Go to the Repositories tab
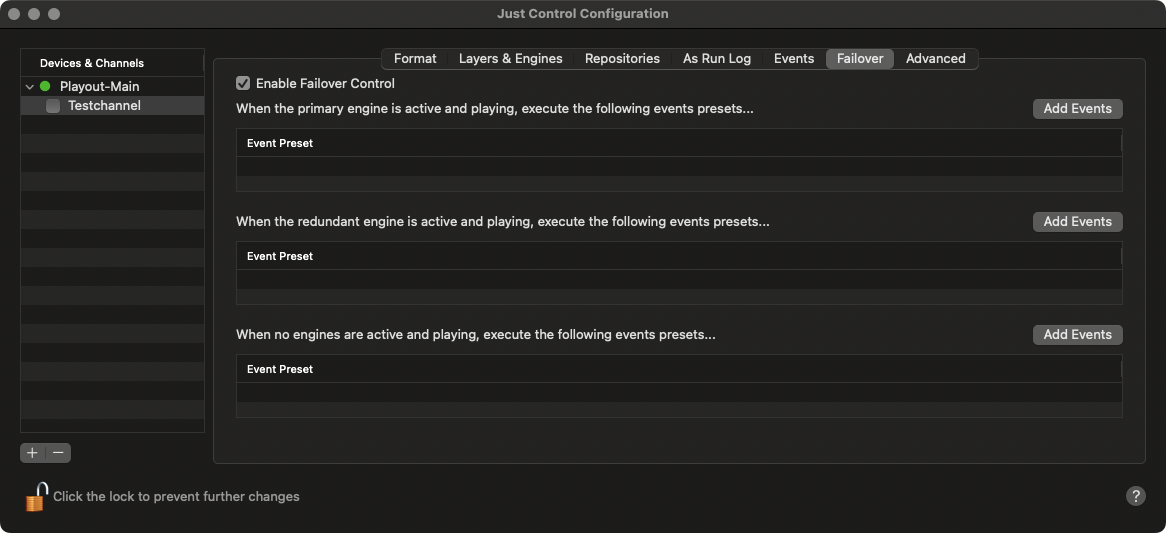The width and height of the screenshot is (1166, 533). [x=622, y=59]
